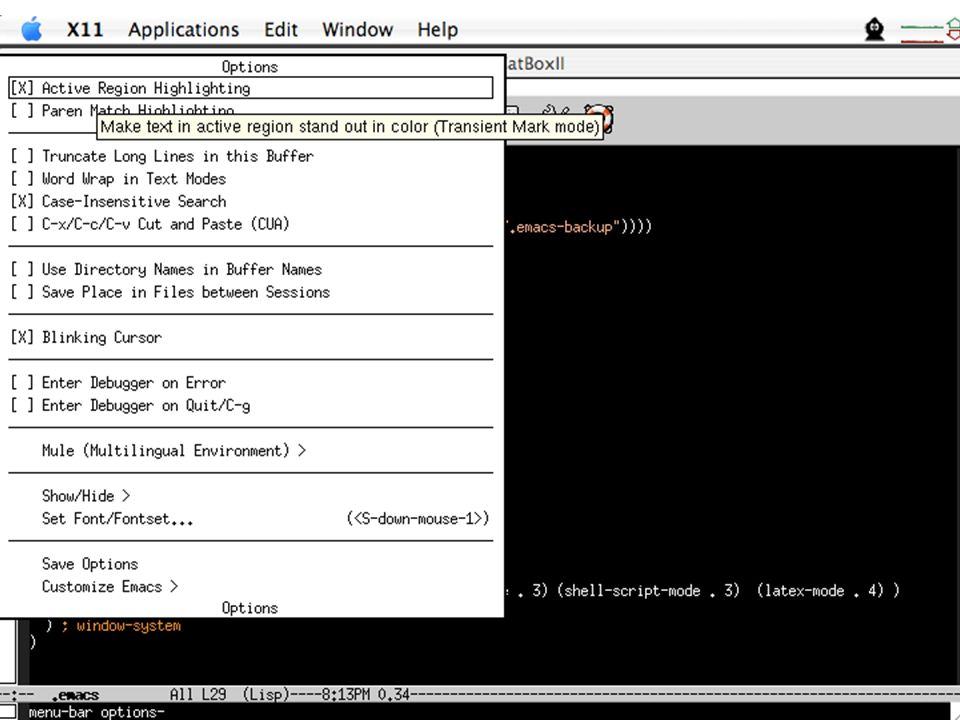Click the atBoxII window title bar
The height and width of the screenshot is (720, 960).
coord(732,63)
